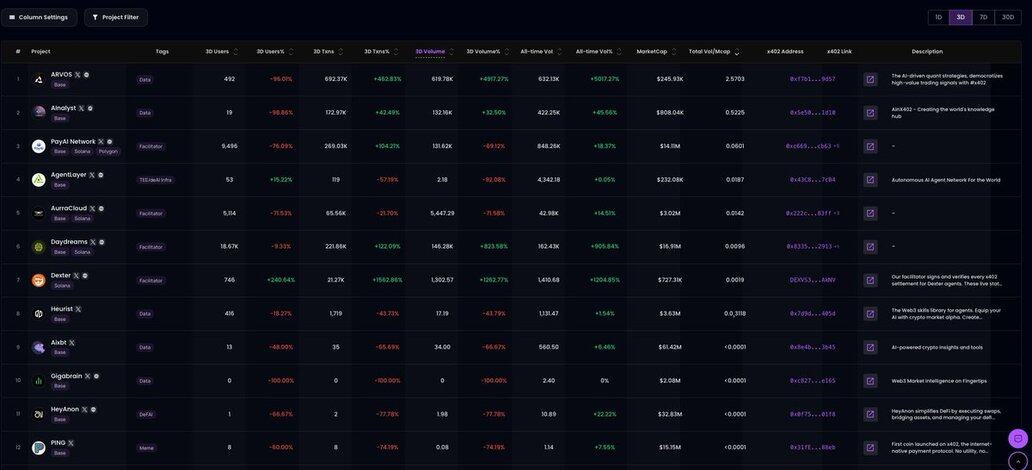Click the Facilitator tag on Daydreams row
Image resolution: width=1032 pixels, height=470 pixels.
[x=151, y=247]
